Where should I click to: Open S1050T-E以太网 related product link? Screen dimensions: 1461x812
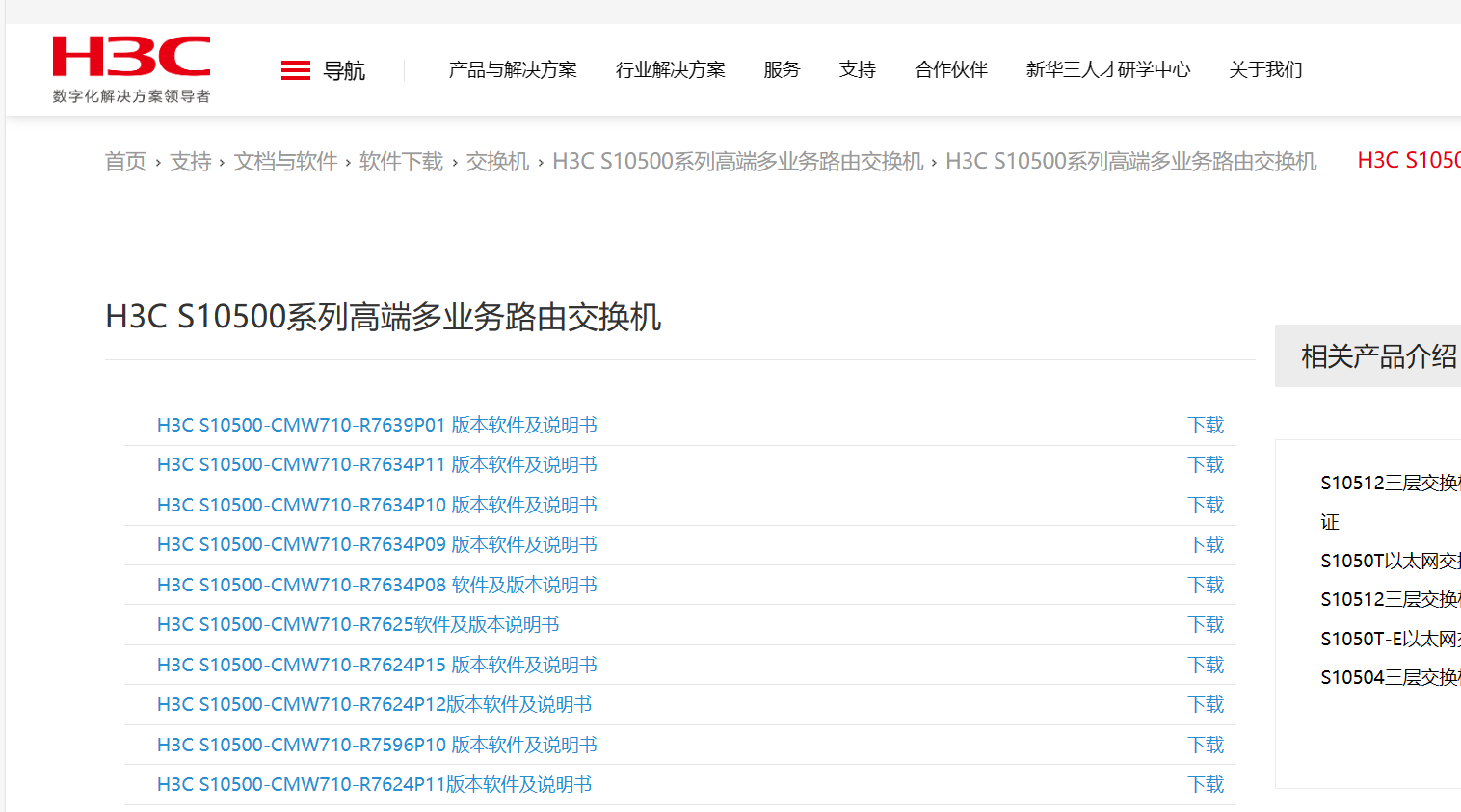(1391, 639)
